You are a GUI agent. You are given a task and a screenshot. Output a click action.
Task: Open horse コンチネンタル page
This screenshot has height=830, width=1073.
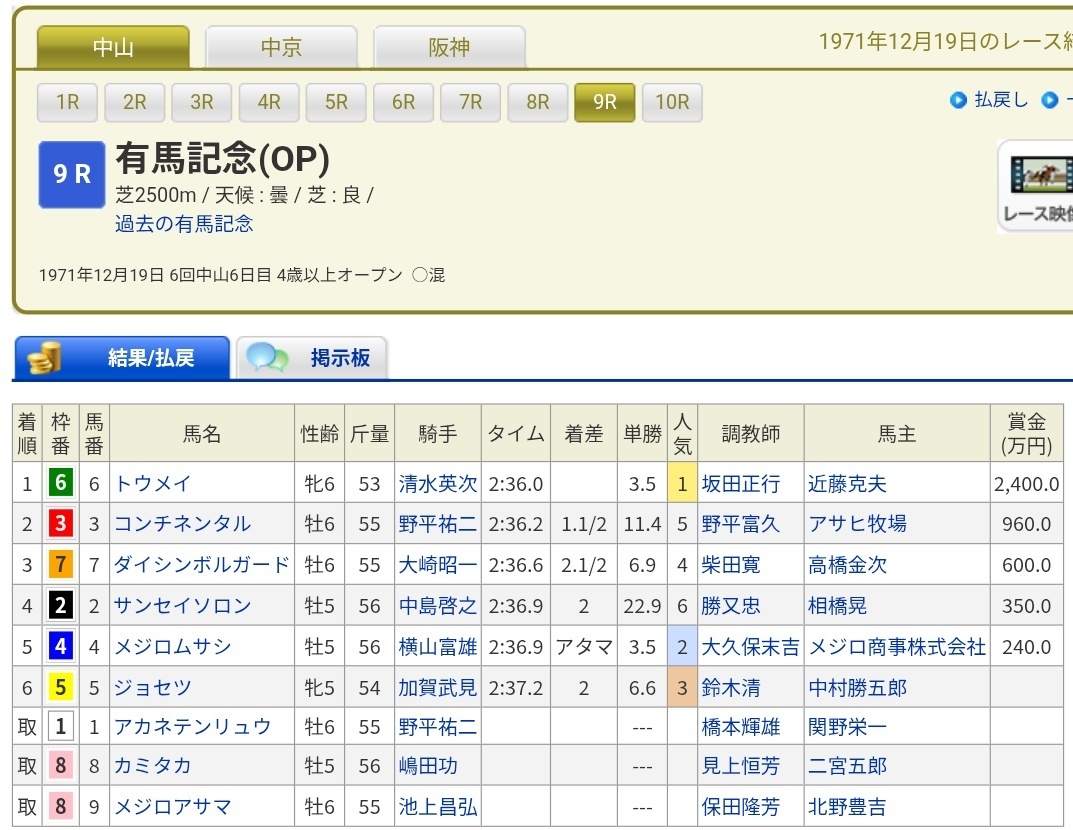[x=183, y=524]
